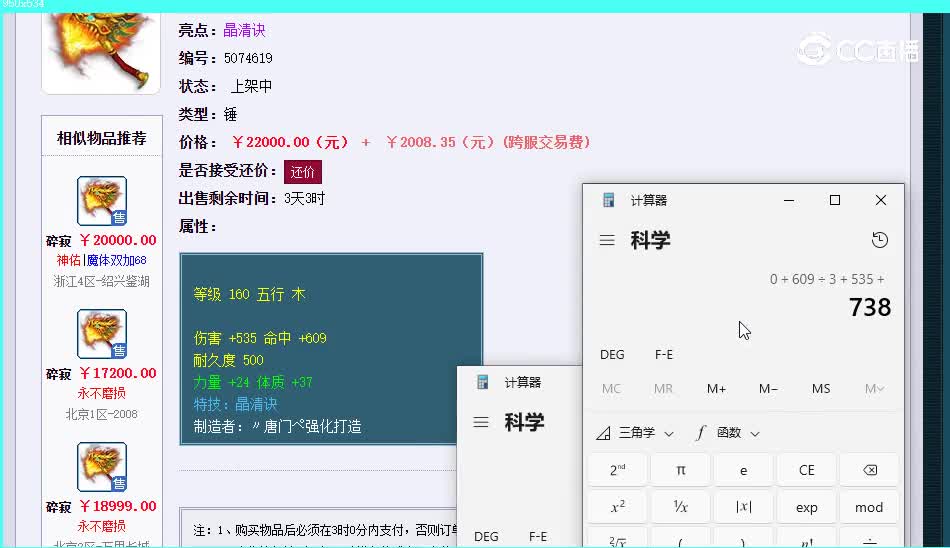Viewport: 950px width, 548px height.
Task: Click the M− memory subtract button
Action: coord(768,389)
